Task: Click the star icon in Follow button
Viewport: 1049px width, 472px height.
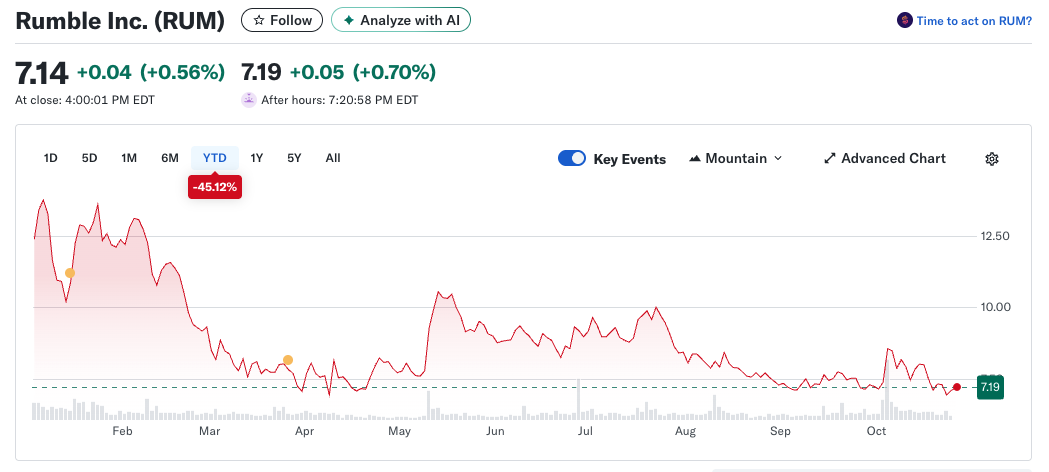Action: pos(259,20)
